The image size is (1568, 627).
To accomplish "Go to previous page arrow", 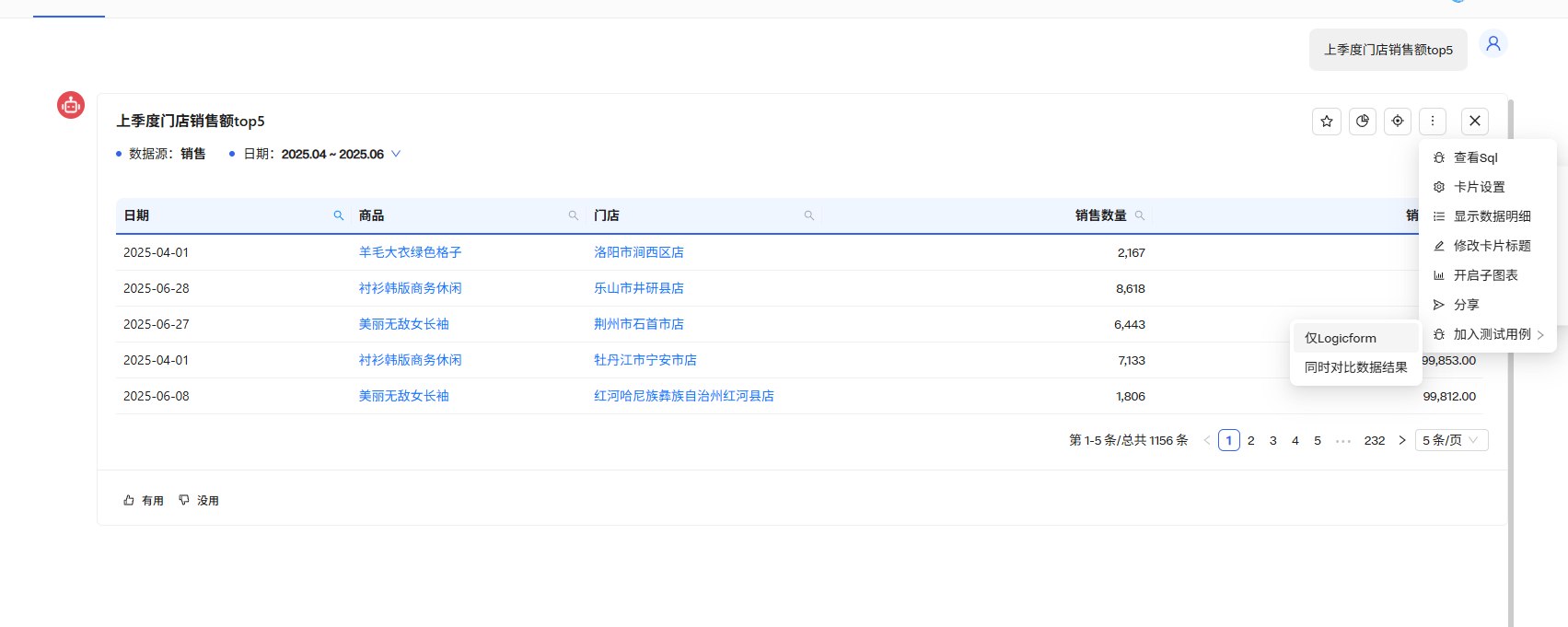I will [x=1207, y=440].
